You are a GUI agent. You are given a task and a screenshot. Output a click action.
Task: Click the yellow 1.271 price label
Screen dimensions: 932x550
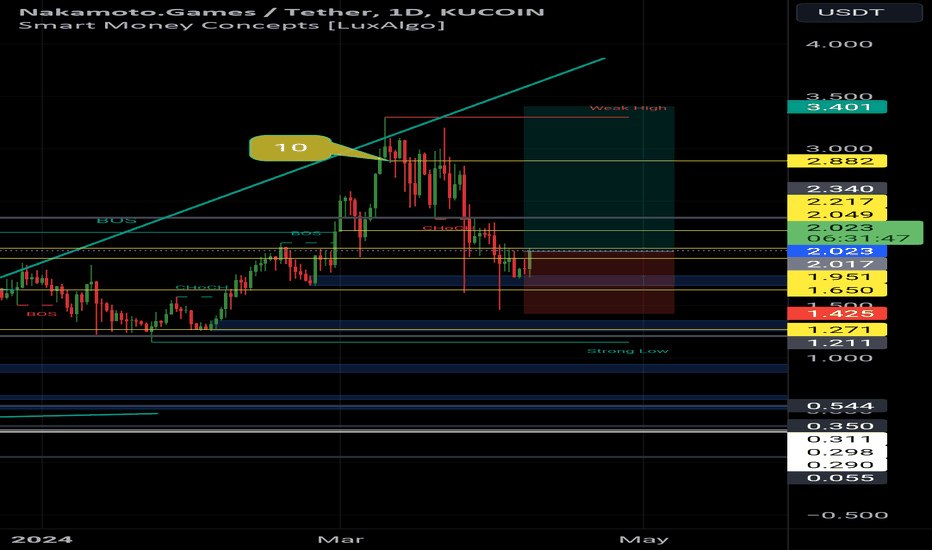click(x=837, y=329)
